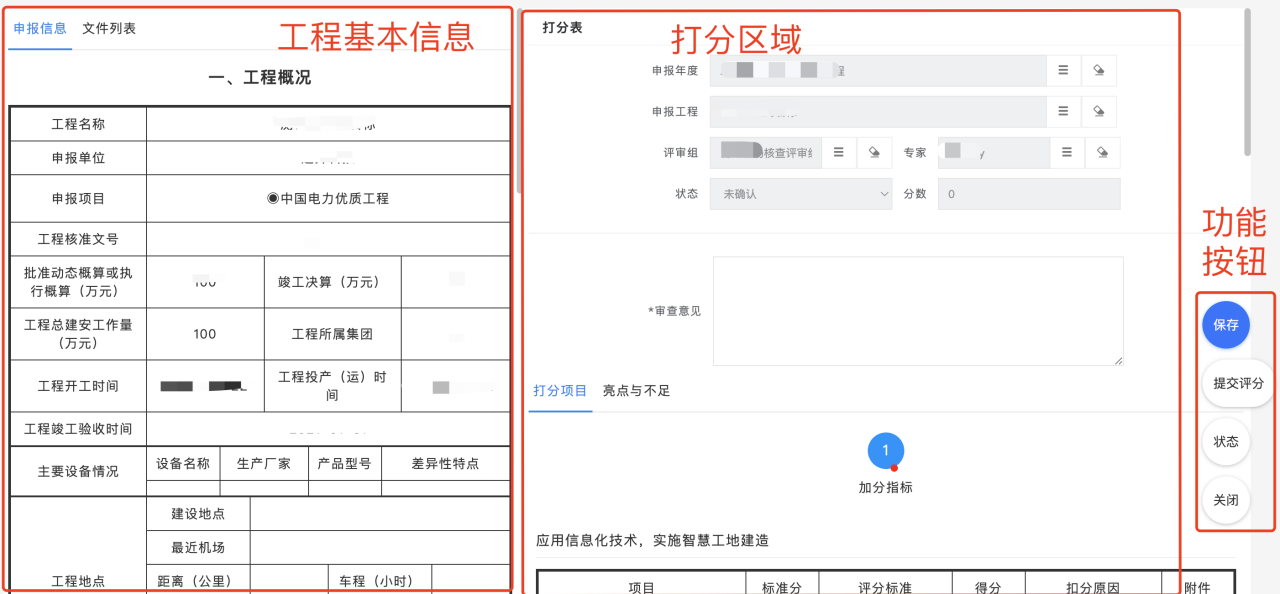Click the 车程（小时） cell
Screen dimensions: 1280x594
point(379,580)
